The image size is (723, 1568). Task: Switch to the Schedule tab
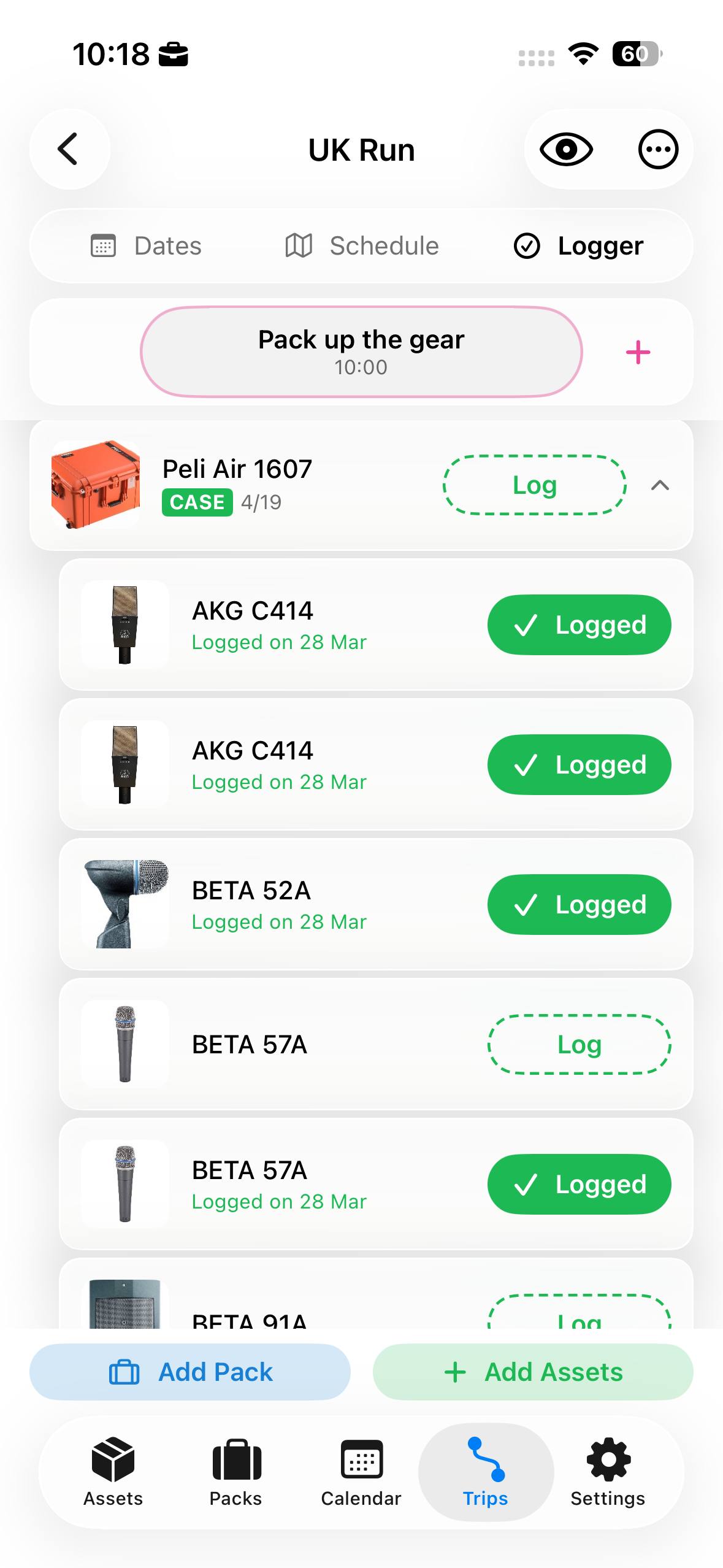click(x=362, y=246)
